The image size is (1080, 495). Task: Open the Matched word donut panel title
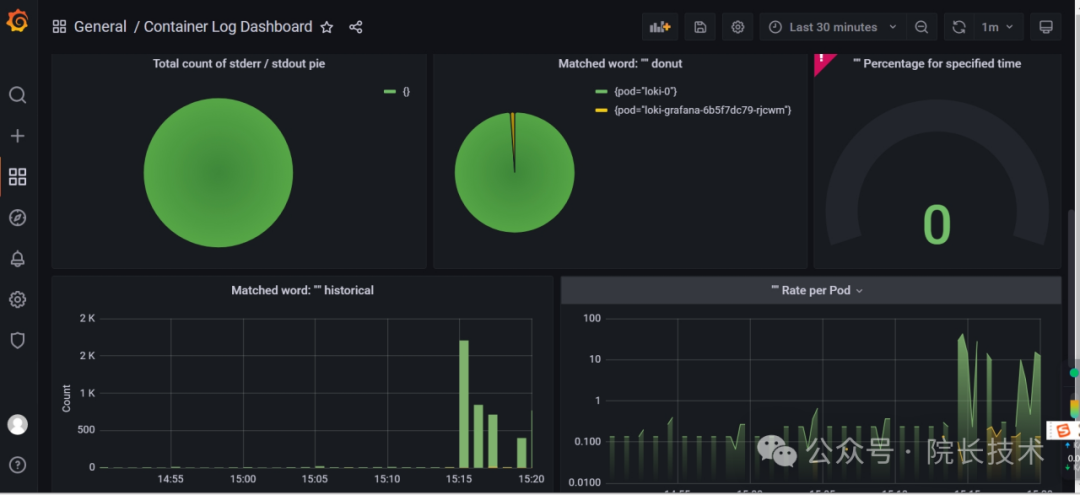coord(620,63)
